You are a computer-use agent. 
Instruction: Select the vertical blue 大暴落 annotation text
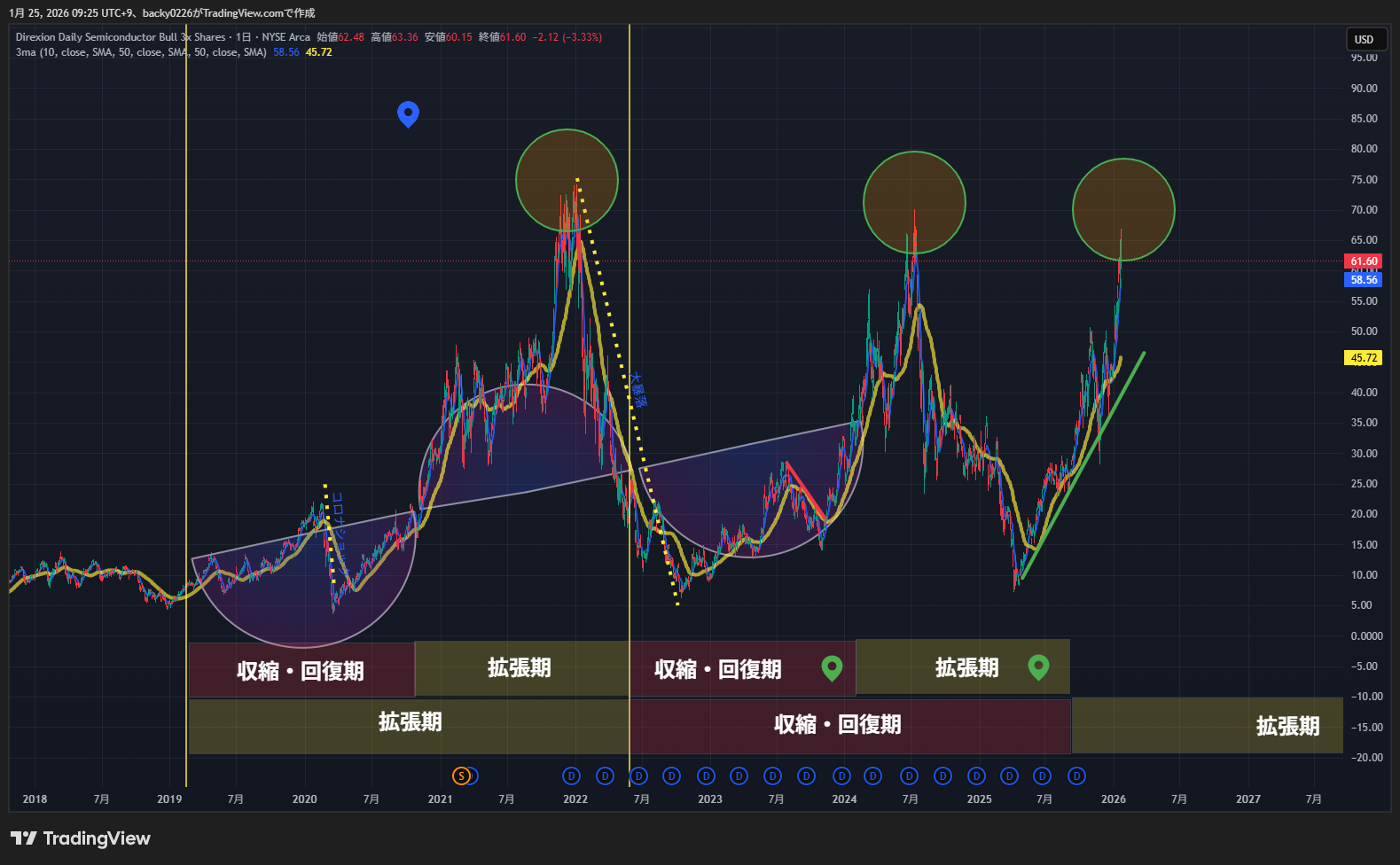click(x=639, y=390)
